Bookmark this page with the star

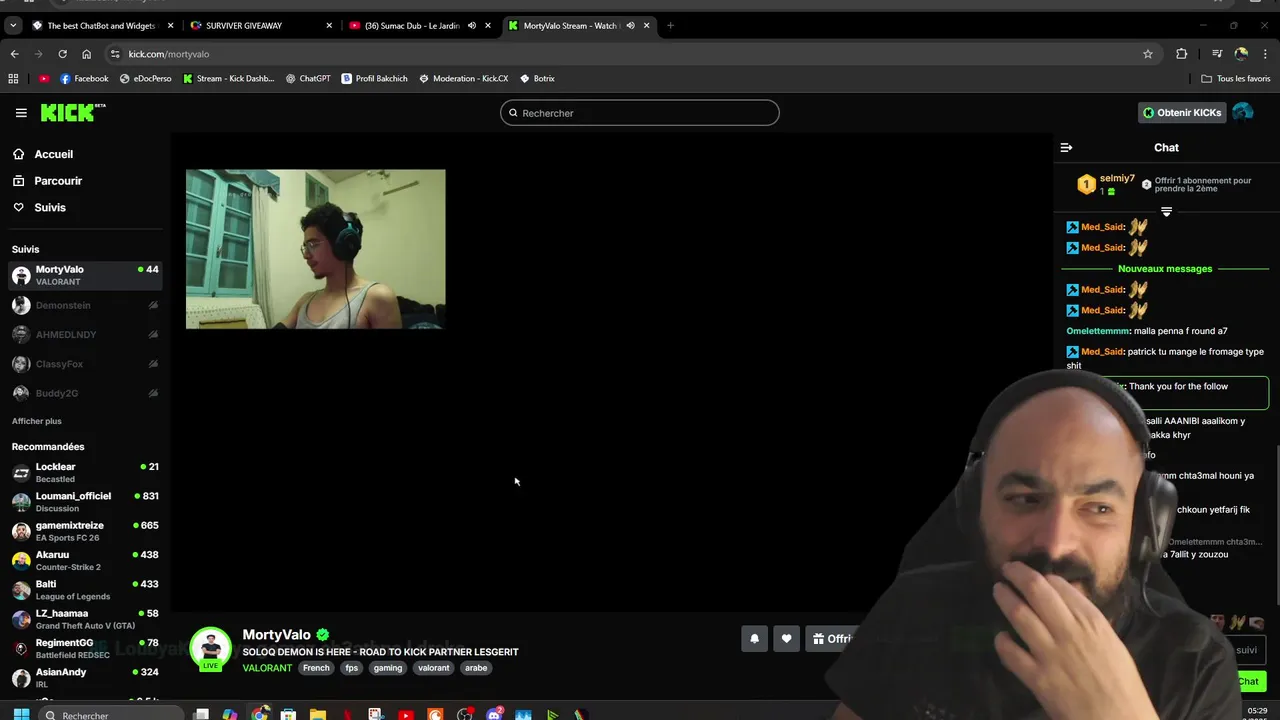pos(1148,54)
